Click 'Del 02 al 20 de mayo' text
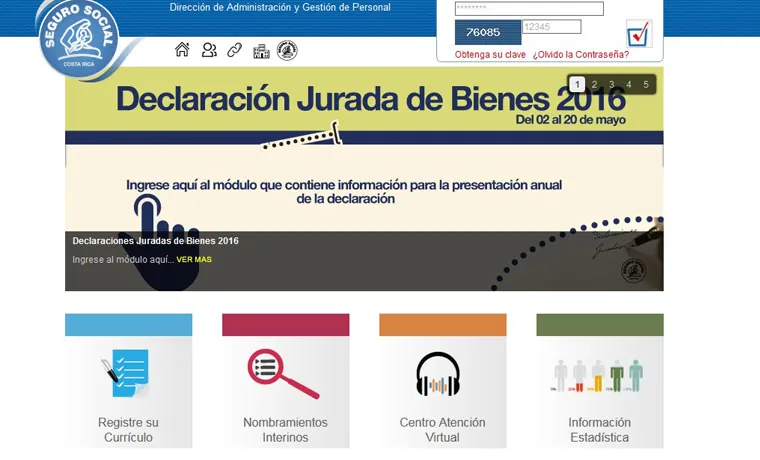The image size is (760, 460). (x=570, y=120)
